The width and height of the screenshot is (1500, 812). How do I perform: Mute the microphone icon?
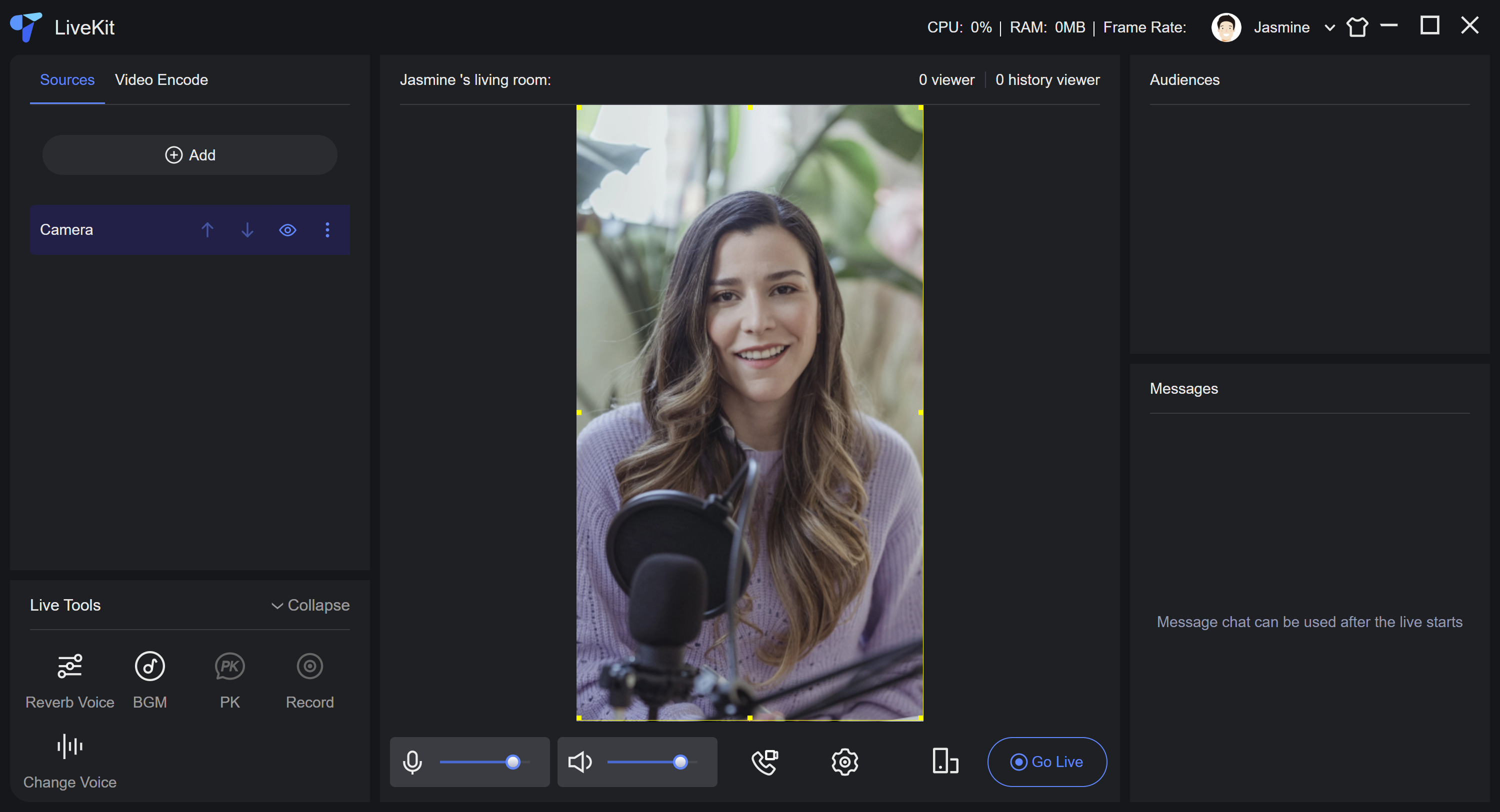[412, 762]
